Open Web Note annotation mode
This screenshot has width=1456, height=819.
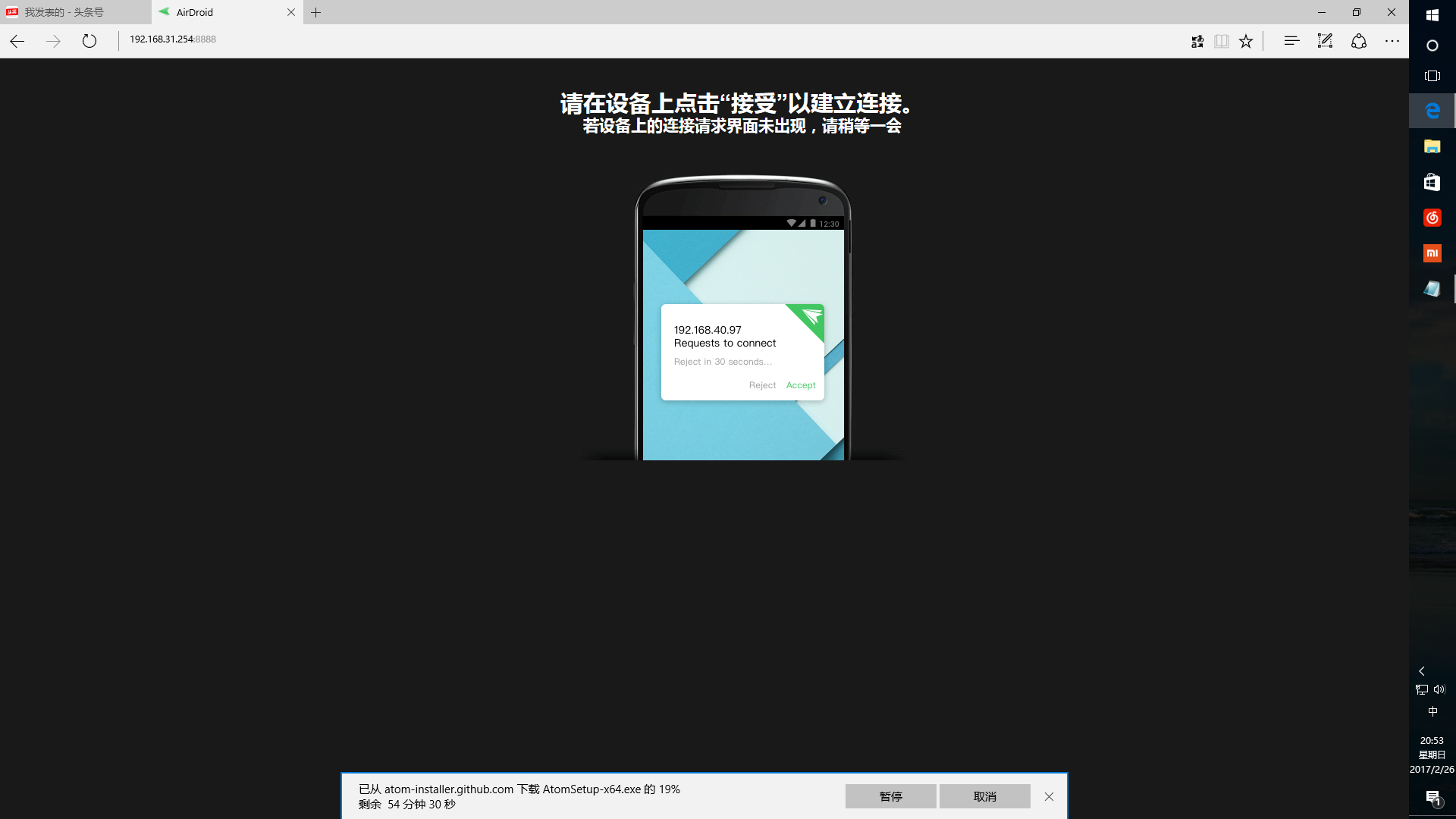point(1325,41)
